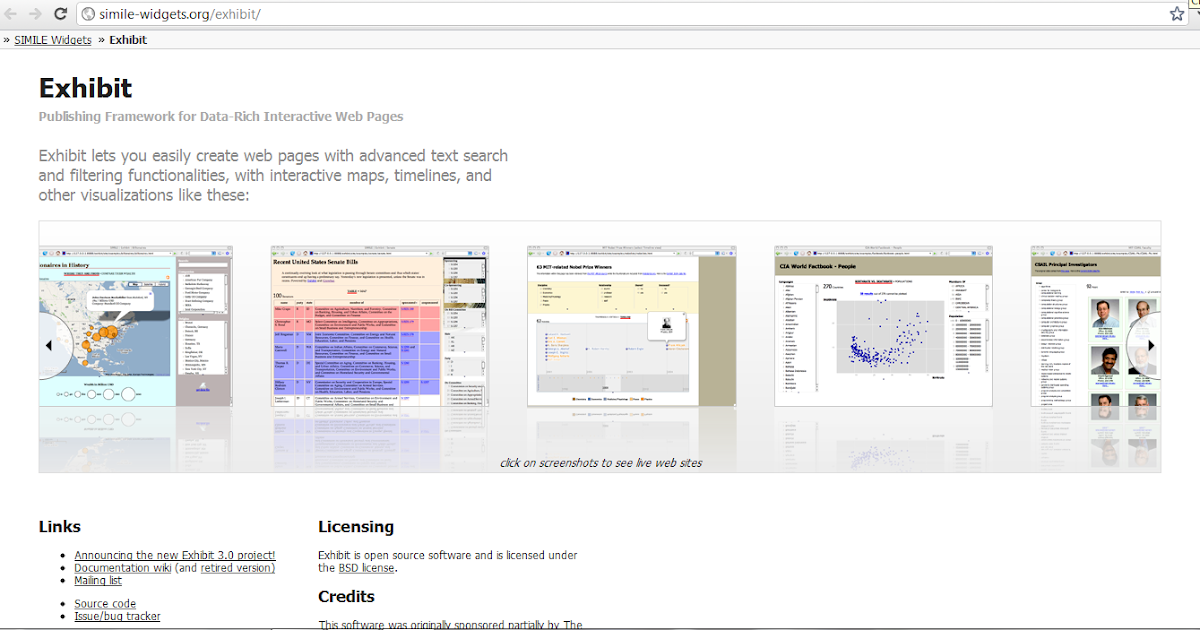Image resolution: width=1200 pixels, height=630 pixels.
Task: Open the Mailing list link
Action: click(x=98, y=580)
